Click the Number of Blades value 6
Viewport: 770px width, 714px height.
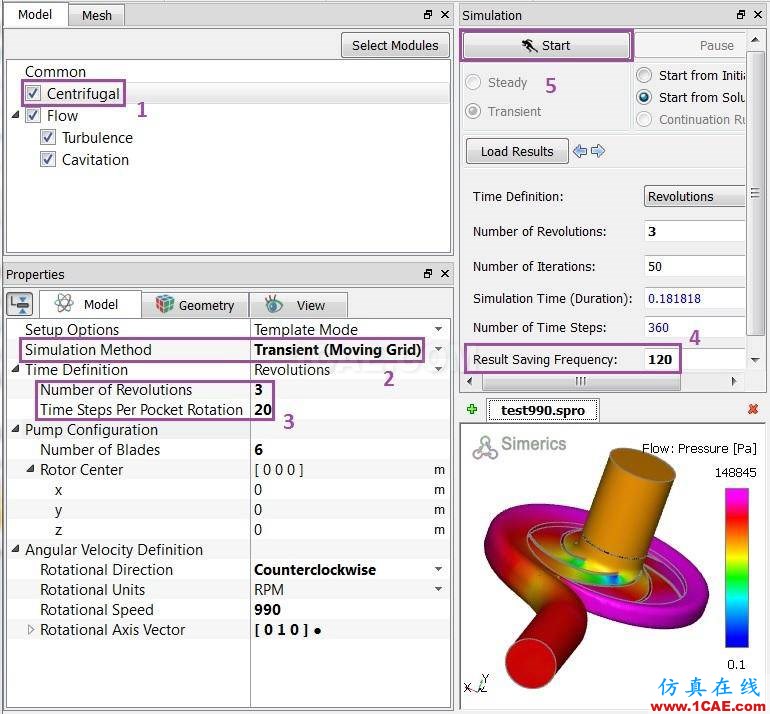pos(258,449)
